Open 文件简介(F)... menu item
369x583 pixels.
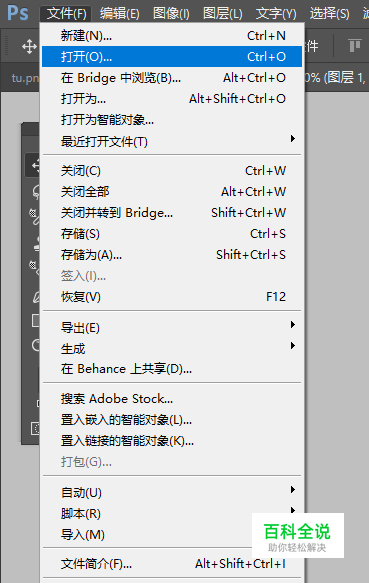tap(172, 564)
